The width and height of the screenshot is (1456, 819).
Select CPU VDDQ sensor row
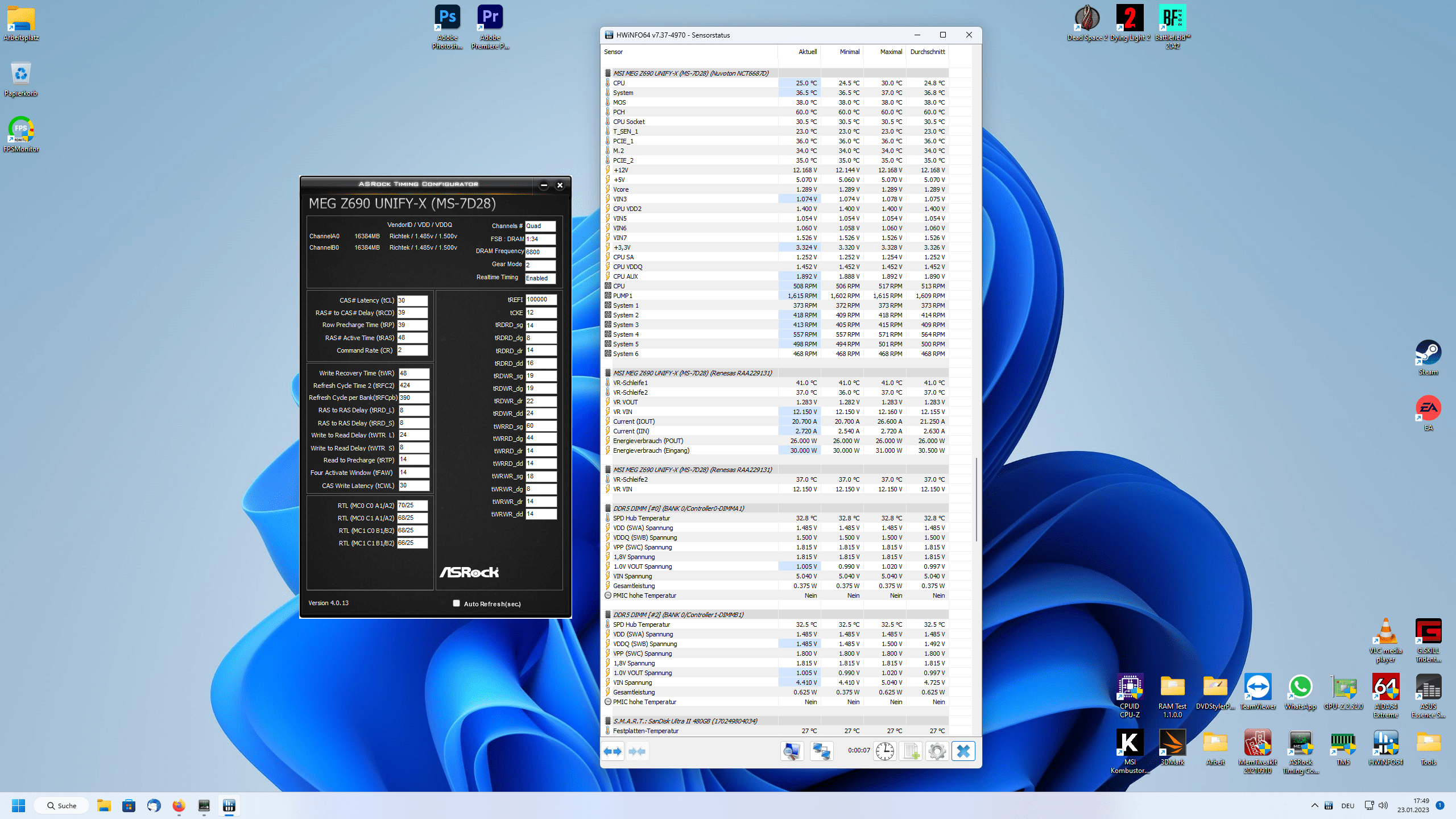click(x=775, y=267)
